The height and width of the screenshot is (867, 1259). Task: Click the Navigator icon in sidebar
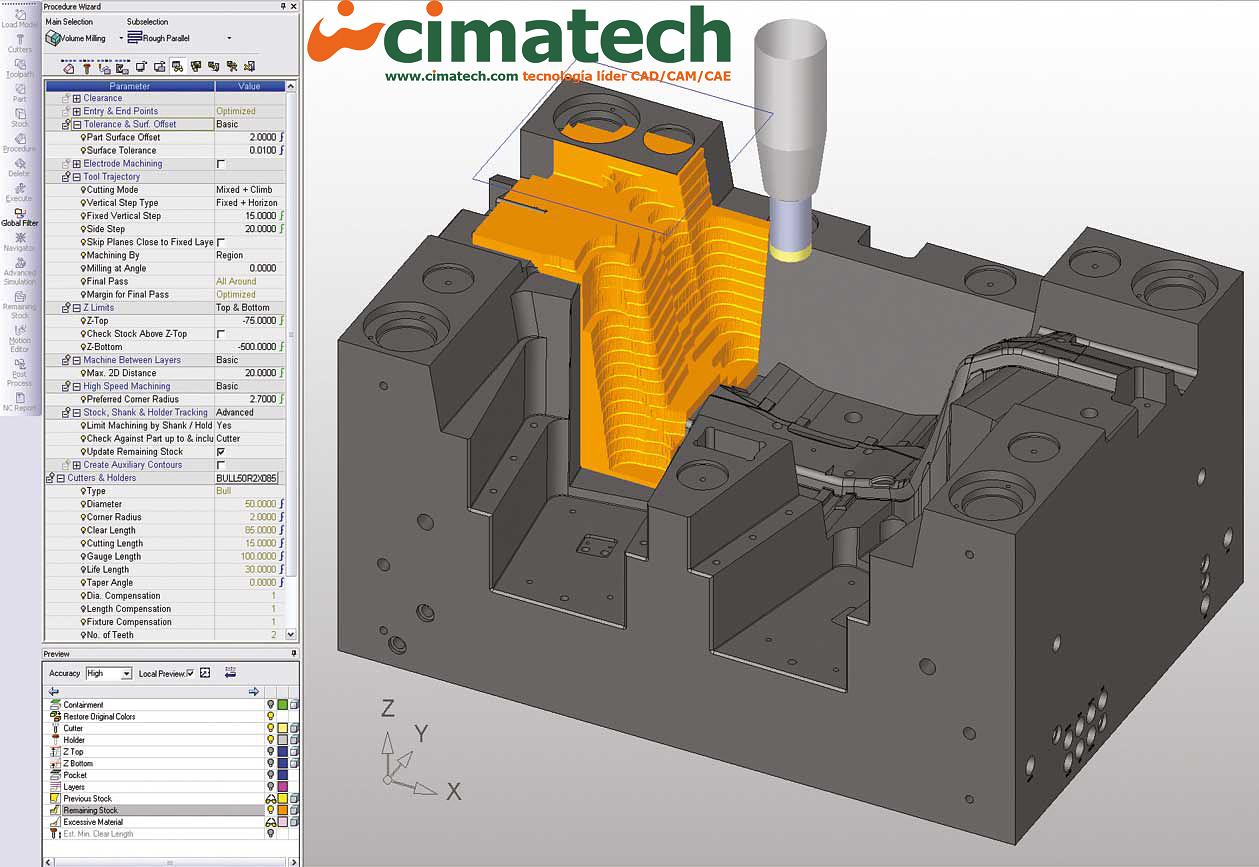(x=19, y=241)
